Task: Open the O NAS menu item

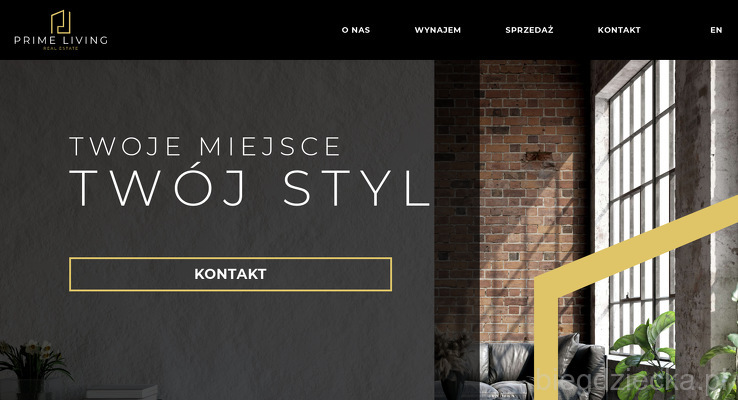Action: pos(356,30)
